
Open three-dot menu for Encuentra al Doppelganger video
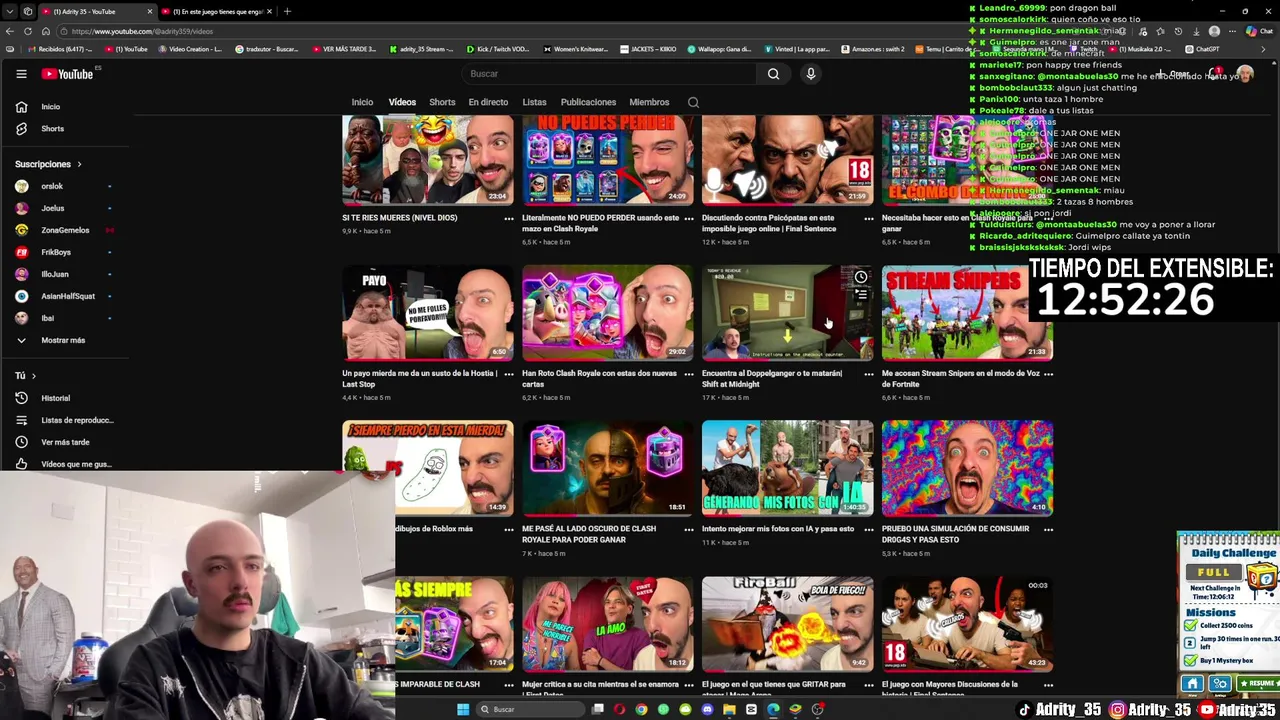(868, 374)
